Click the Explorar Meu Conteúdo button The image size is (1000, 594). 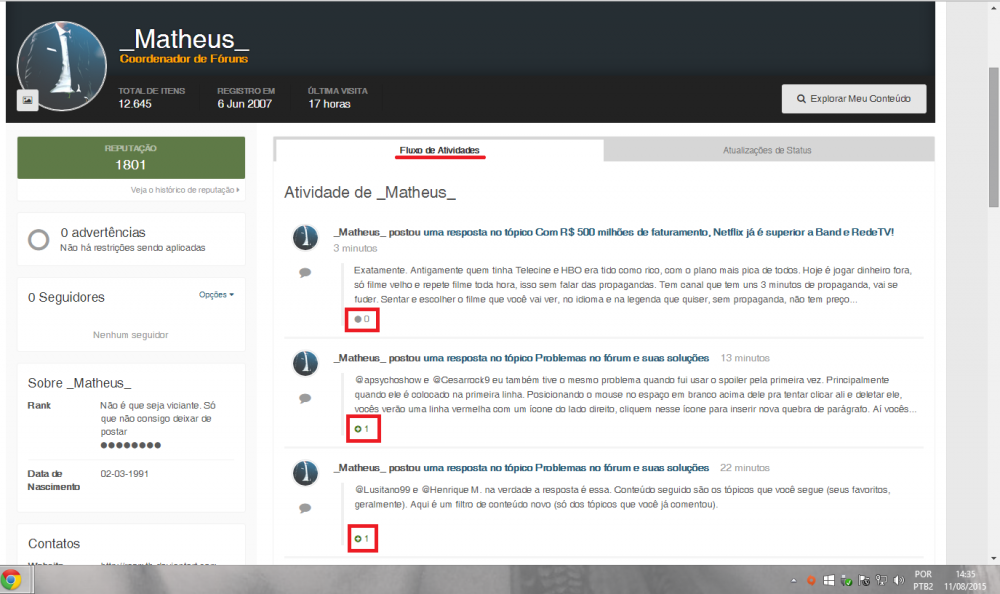[853, 99]
